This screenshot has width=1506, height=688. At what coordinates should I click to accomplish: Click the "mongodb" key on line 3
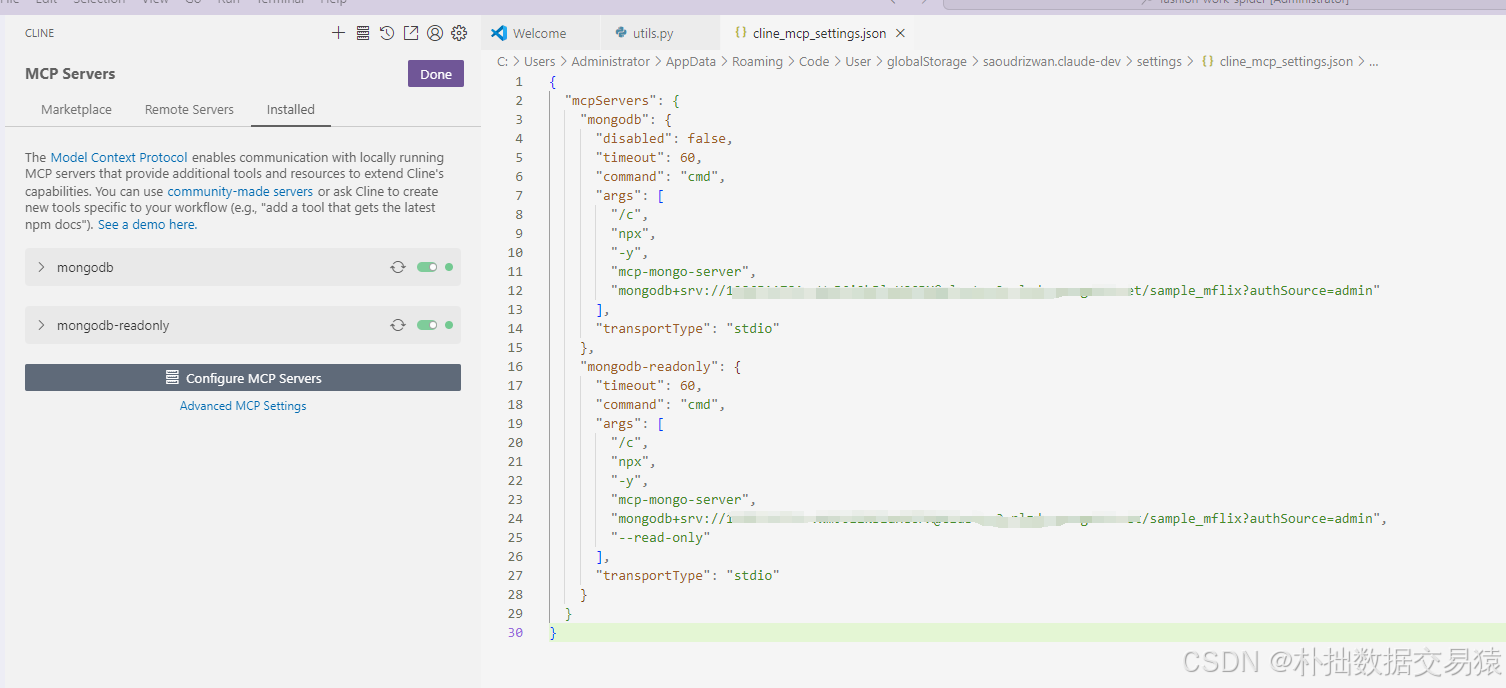616,119
